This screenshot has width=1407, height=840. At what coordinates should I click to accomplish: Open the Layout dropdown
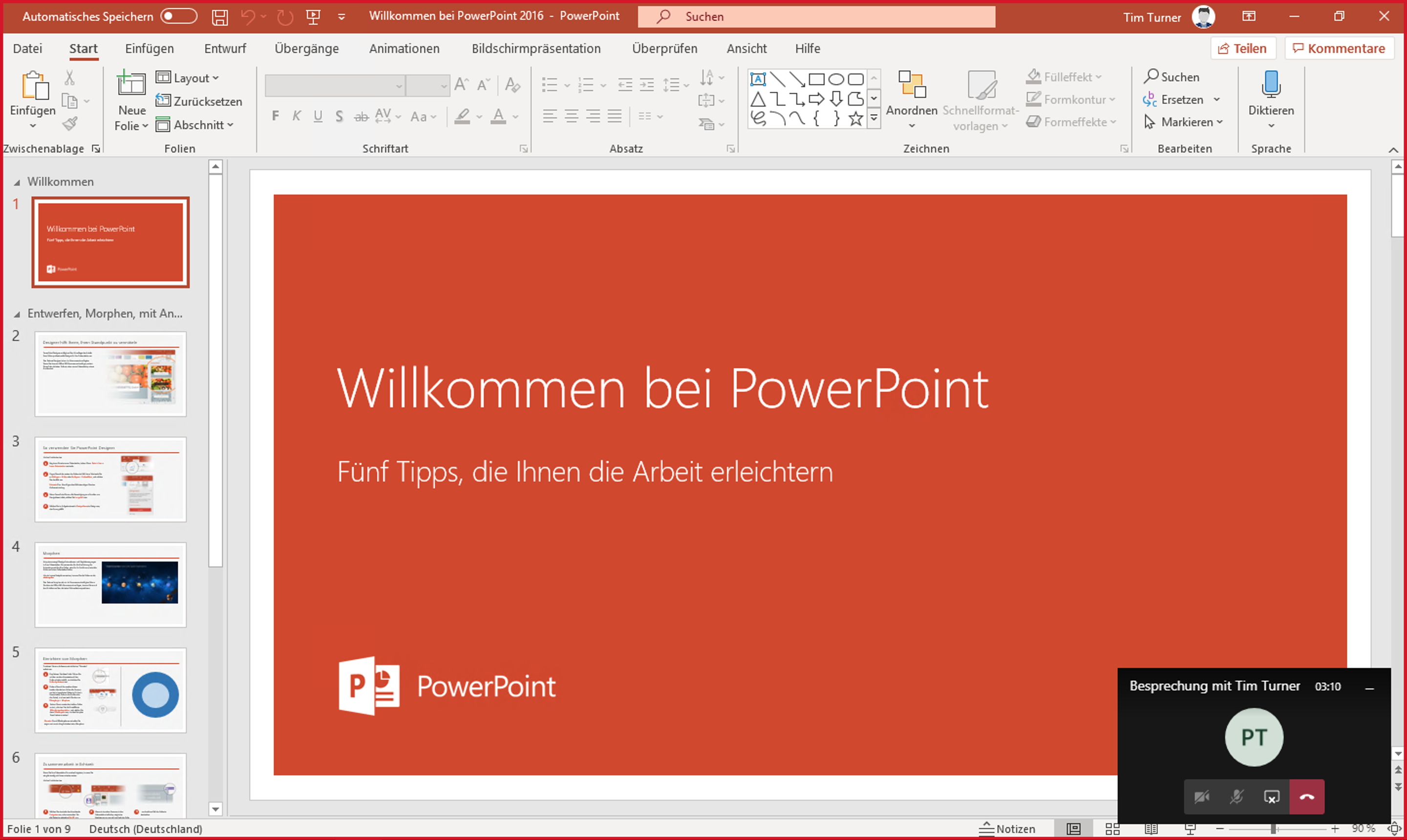tap(188, 78)
